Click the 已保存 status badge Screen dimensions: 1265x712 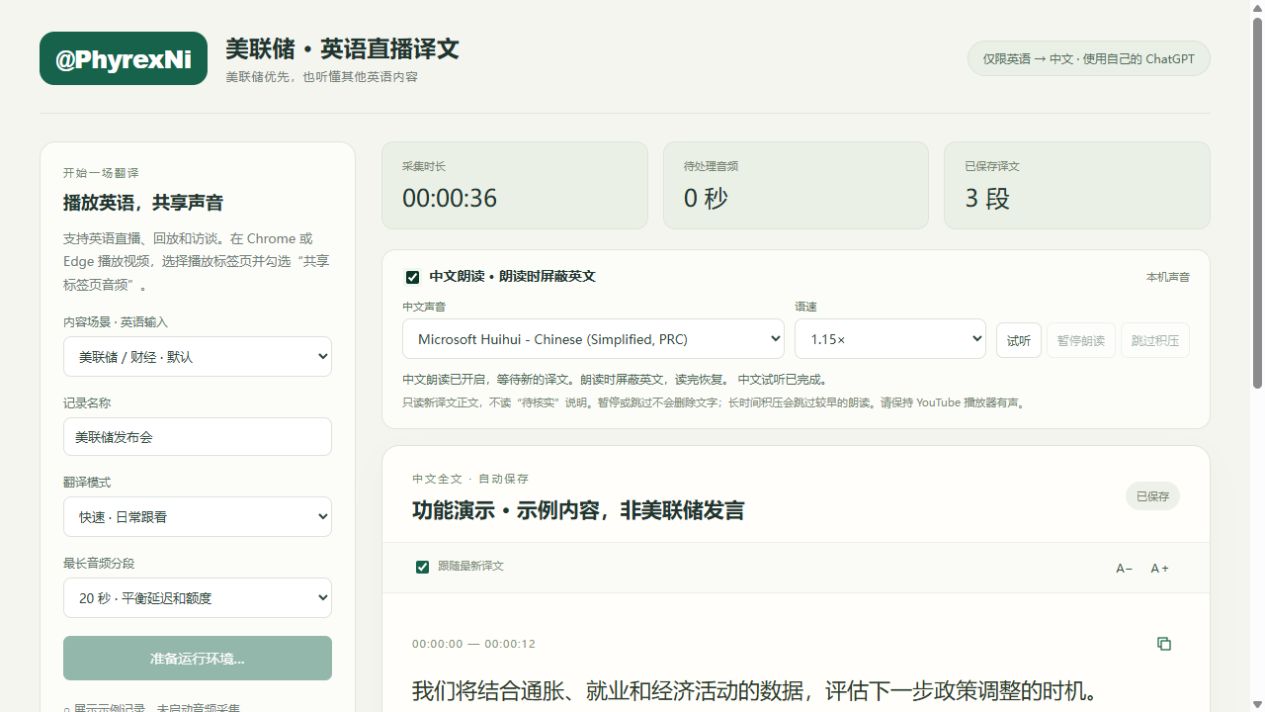[1152, 496]
